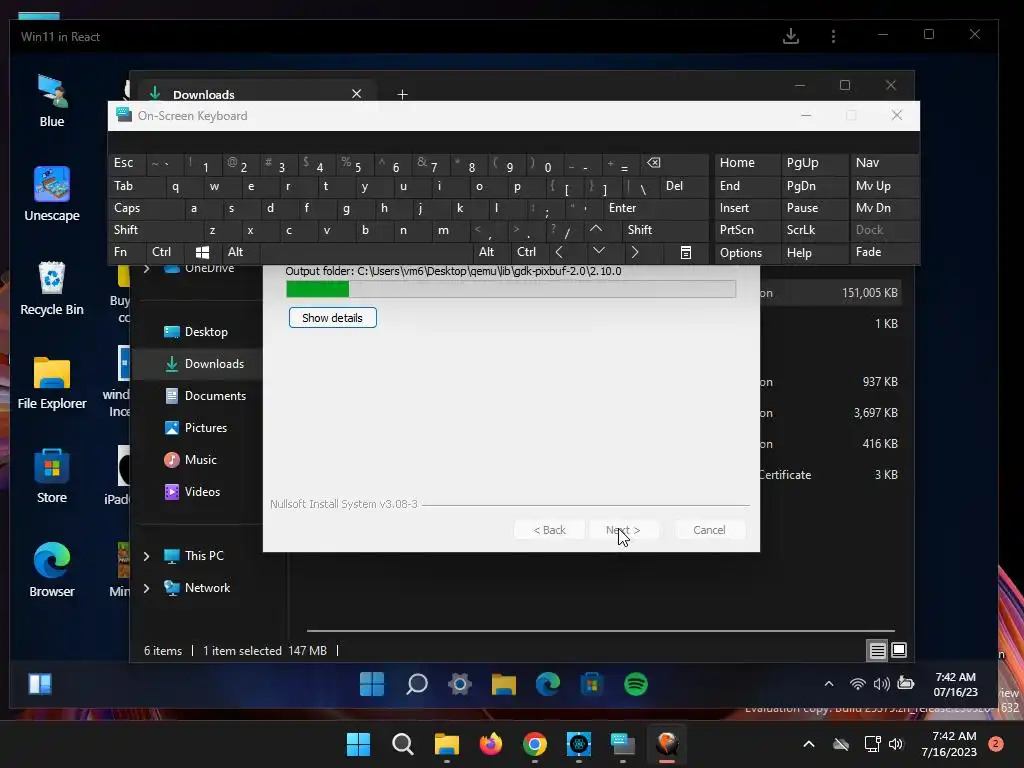The width and height of the screenshot is (1024, 768).
Task: Open the Unescape desktop icon
Action: click(x=52, y=193)
